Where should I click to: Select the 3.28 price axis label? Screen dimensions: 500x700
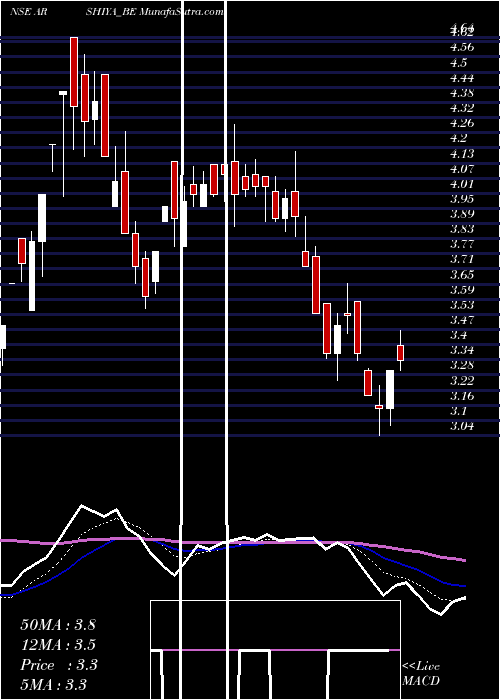(462, 365)
